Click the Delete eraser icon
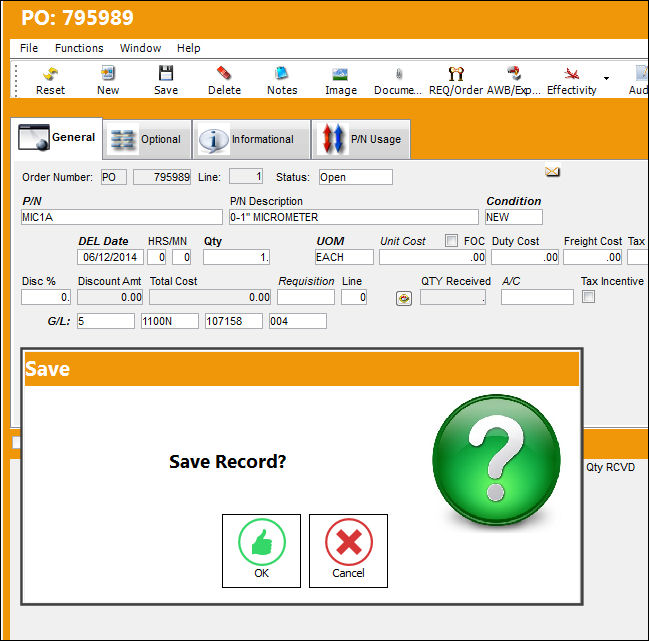This screenshot has height=641, width=649. [x=224, y=73]
